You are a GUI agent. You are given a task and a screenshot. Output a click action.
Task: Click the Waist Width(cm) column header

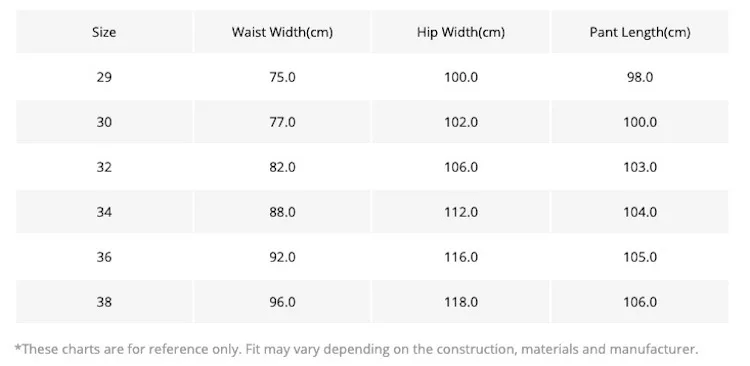click(x=282, y=32)
